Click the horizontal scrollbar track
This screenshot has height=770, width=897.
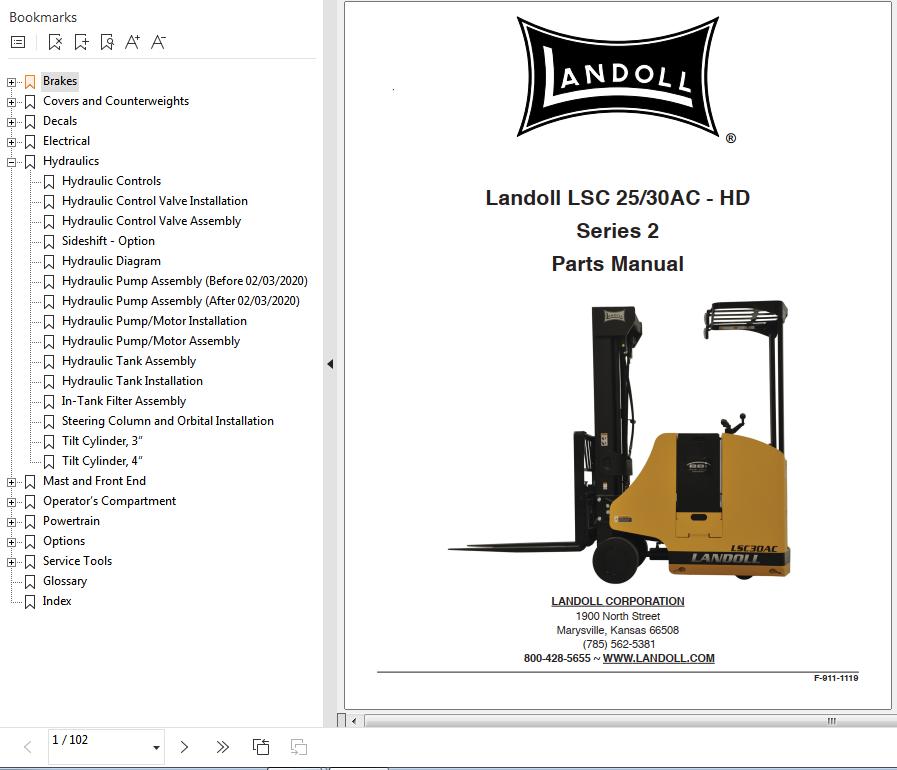(x=628, y=721)
